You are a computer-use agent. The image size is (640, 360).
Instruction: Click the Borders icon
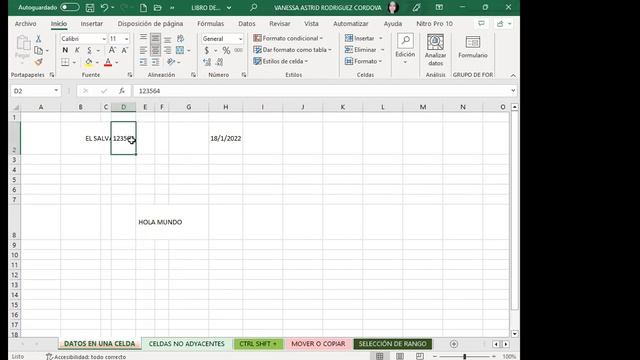pyautogui.click(x=65, y=62)
